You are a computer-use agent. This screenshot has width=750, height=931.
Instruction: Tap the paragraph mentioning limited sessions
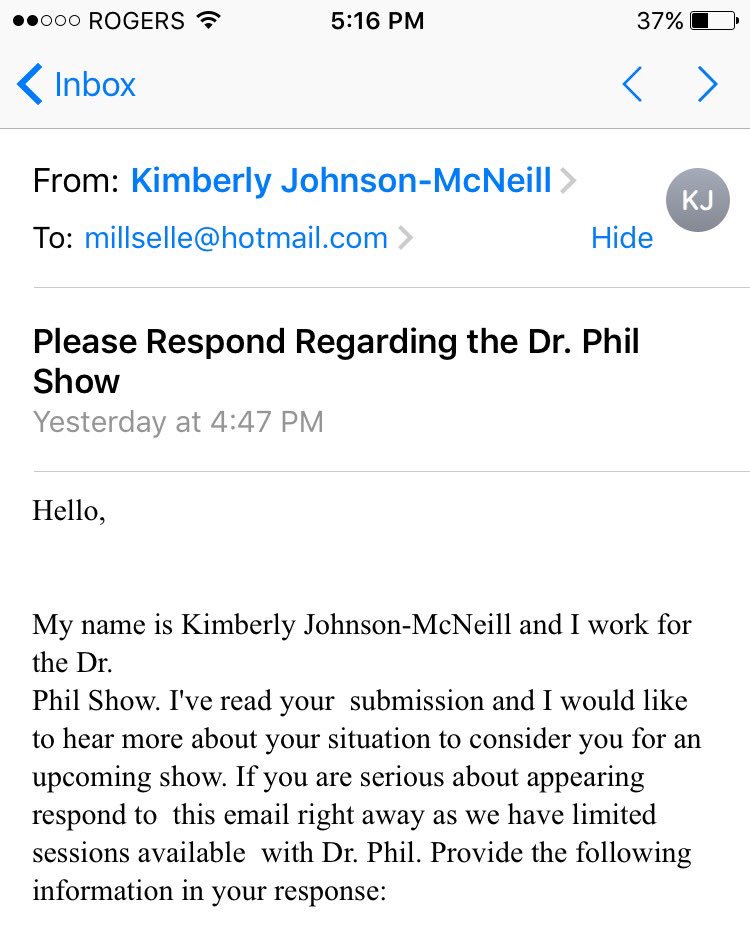(x=366, y=758)
